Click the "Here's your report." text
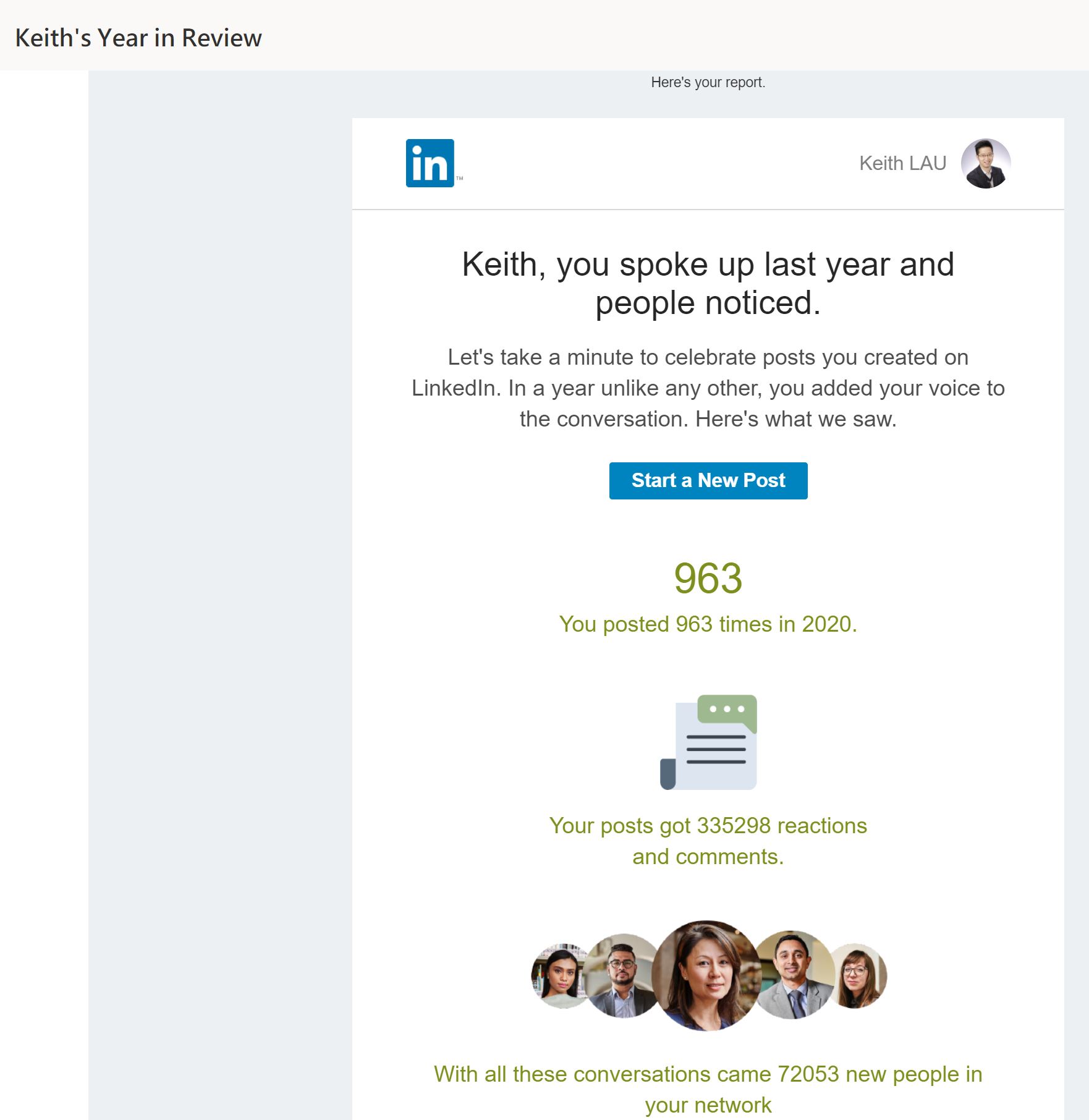1089x1120 pixels. pyautogui.click(x=708, y=82)
